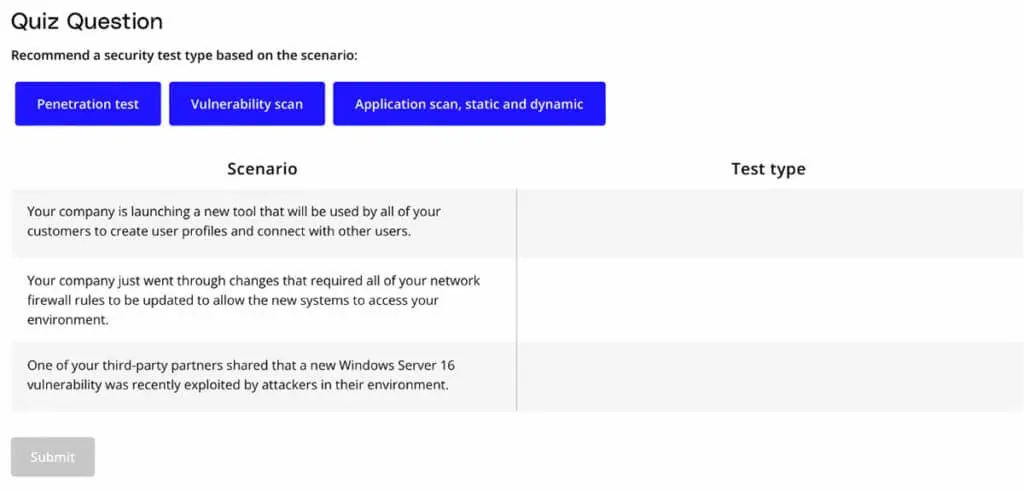Click the test type cell for Windows Server 16 scenario
The width and height of the screenshot is (1024, 491).
(771, 377)
